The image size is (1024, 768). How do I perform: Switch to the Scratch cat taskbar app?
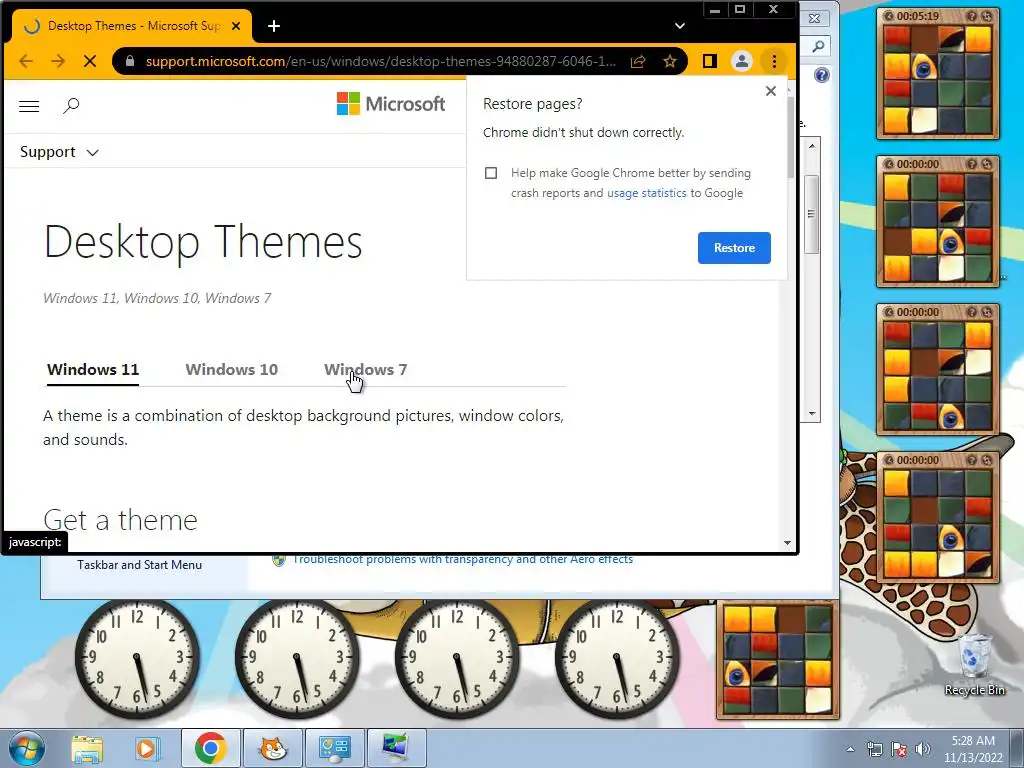273,748
